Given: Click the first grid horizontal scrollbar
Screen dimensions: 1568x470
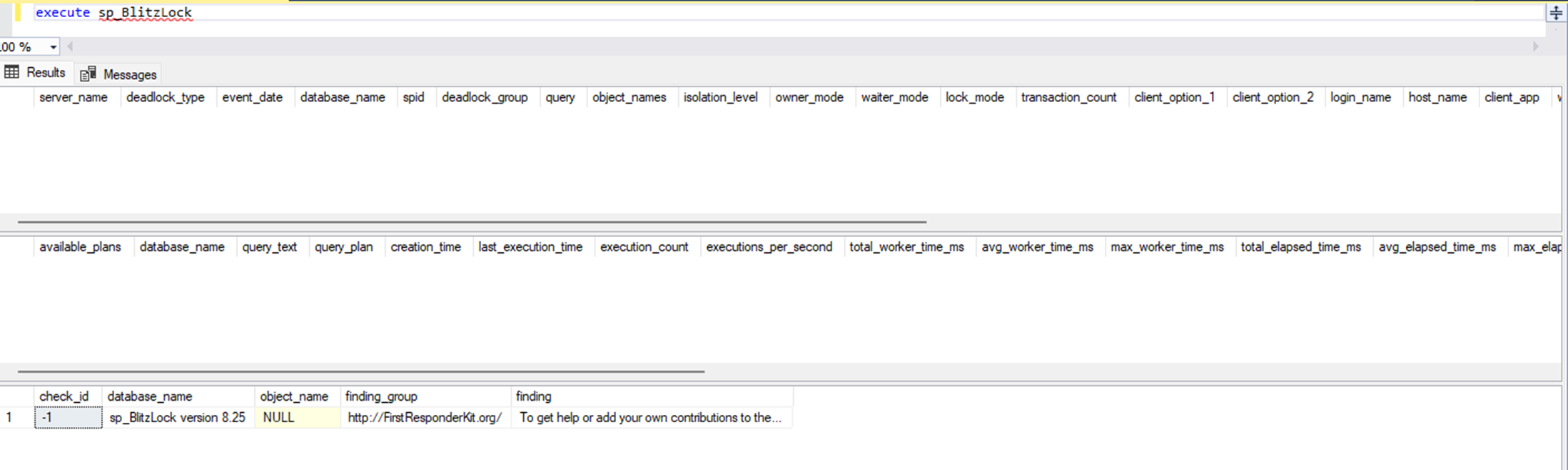Looking at the screenshot, I should click(x=472, y=222).
